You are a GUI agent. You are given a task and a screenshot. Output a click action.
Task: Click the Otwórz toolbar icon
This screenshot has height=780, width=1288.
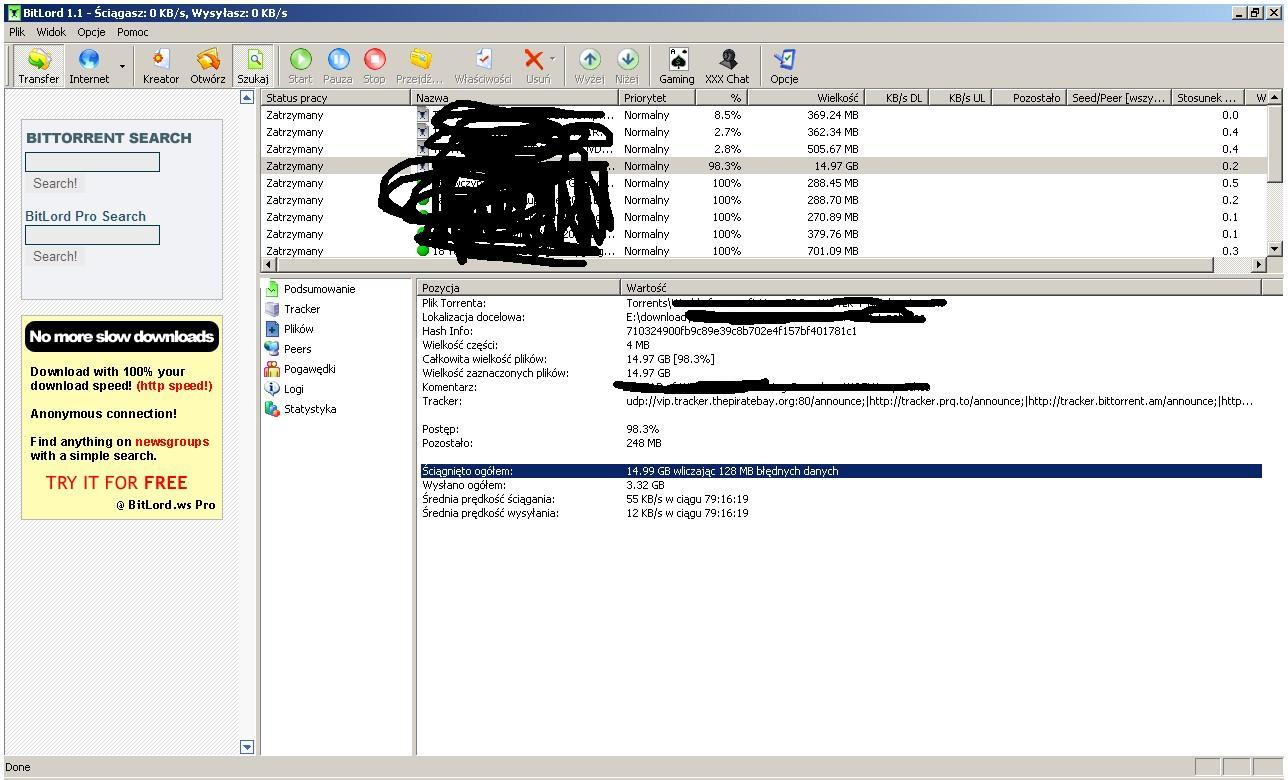point(208,66)
